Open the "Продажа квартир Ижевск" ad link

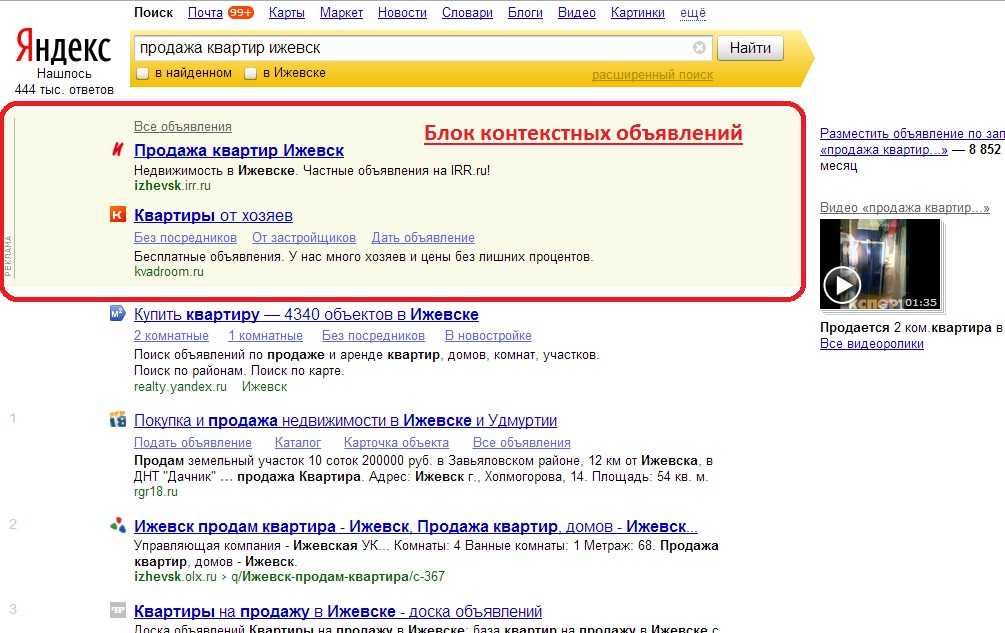tap(238, 151)
